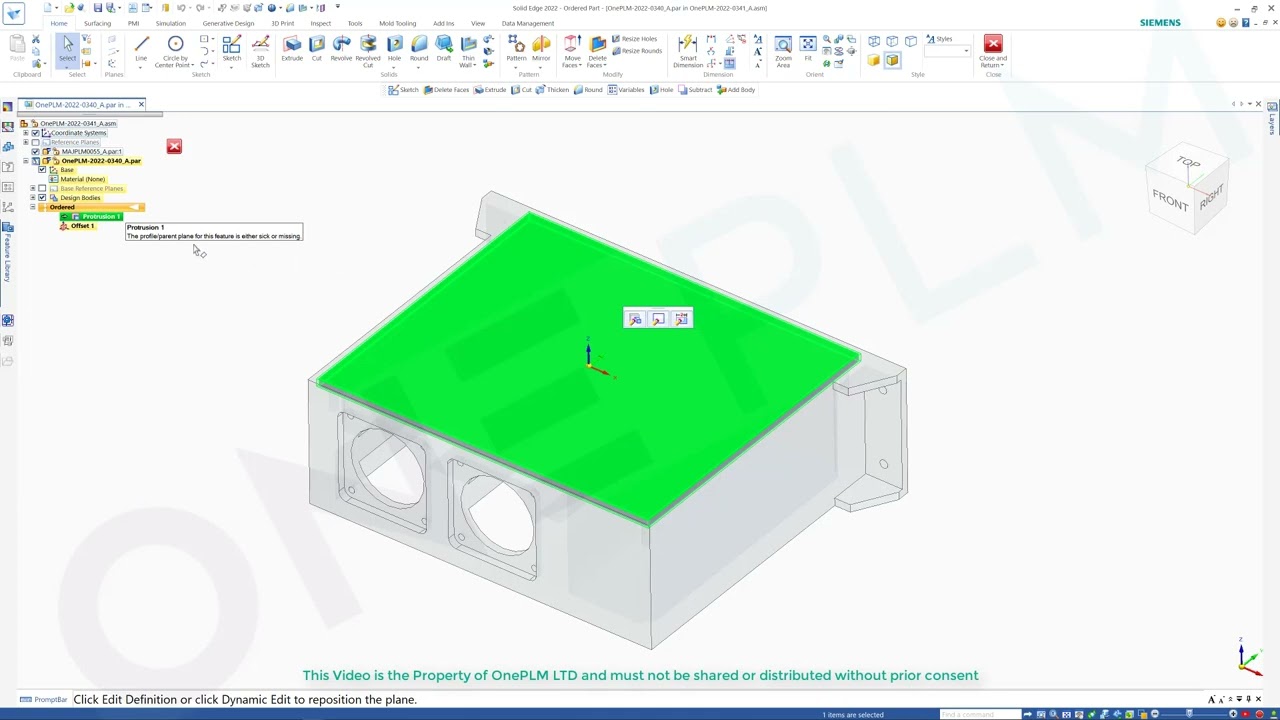Viewport: 1280px width, 720px height.
Task: Click the Smart Dimension tool
Action: [x=688, y=51]
